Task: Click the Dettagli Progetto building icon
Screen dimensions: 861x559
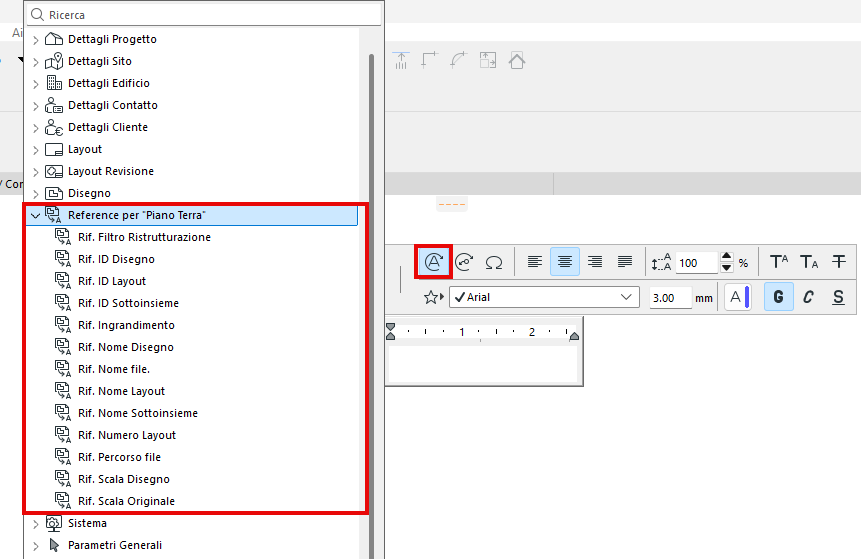Action: click(54, 39)
